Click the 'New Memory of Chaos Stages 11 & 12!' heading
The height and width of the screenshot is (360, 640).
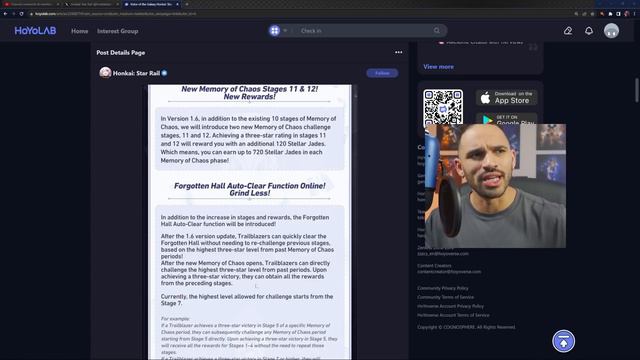click(249, 93)
